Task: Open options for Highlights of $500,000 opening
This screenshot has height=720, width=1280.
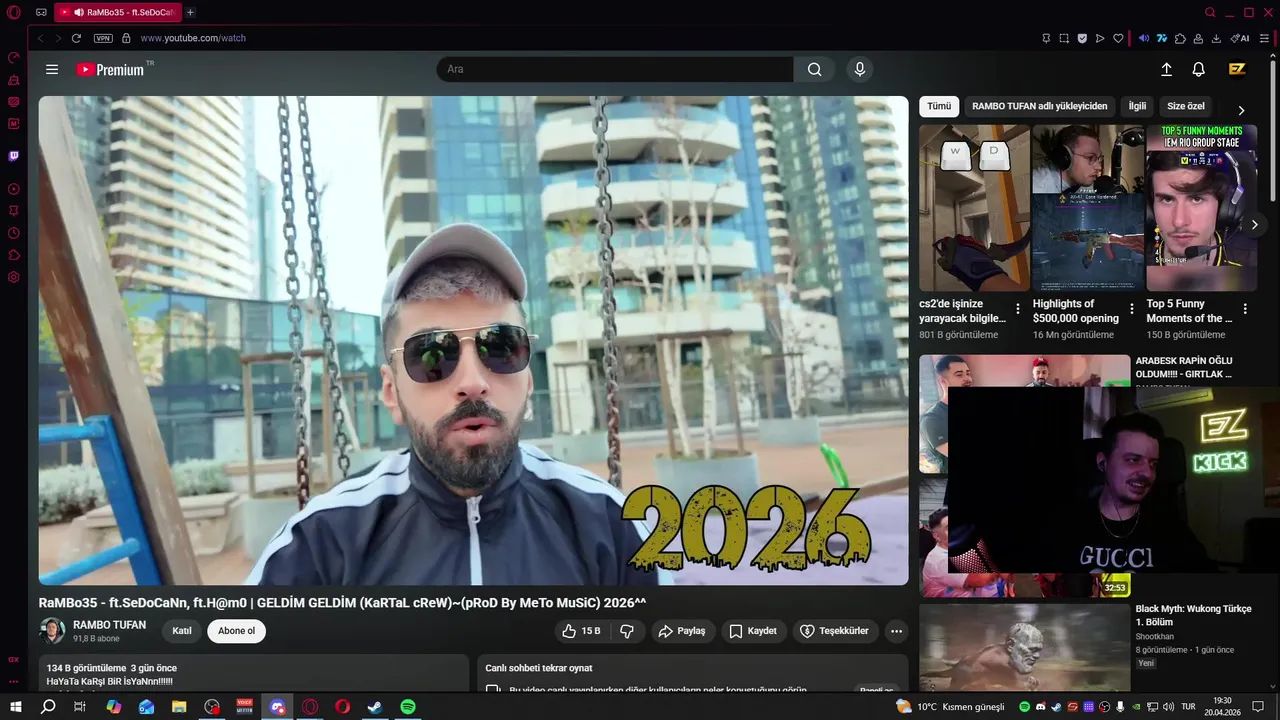Action: point(1132,309)
